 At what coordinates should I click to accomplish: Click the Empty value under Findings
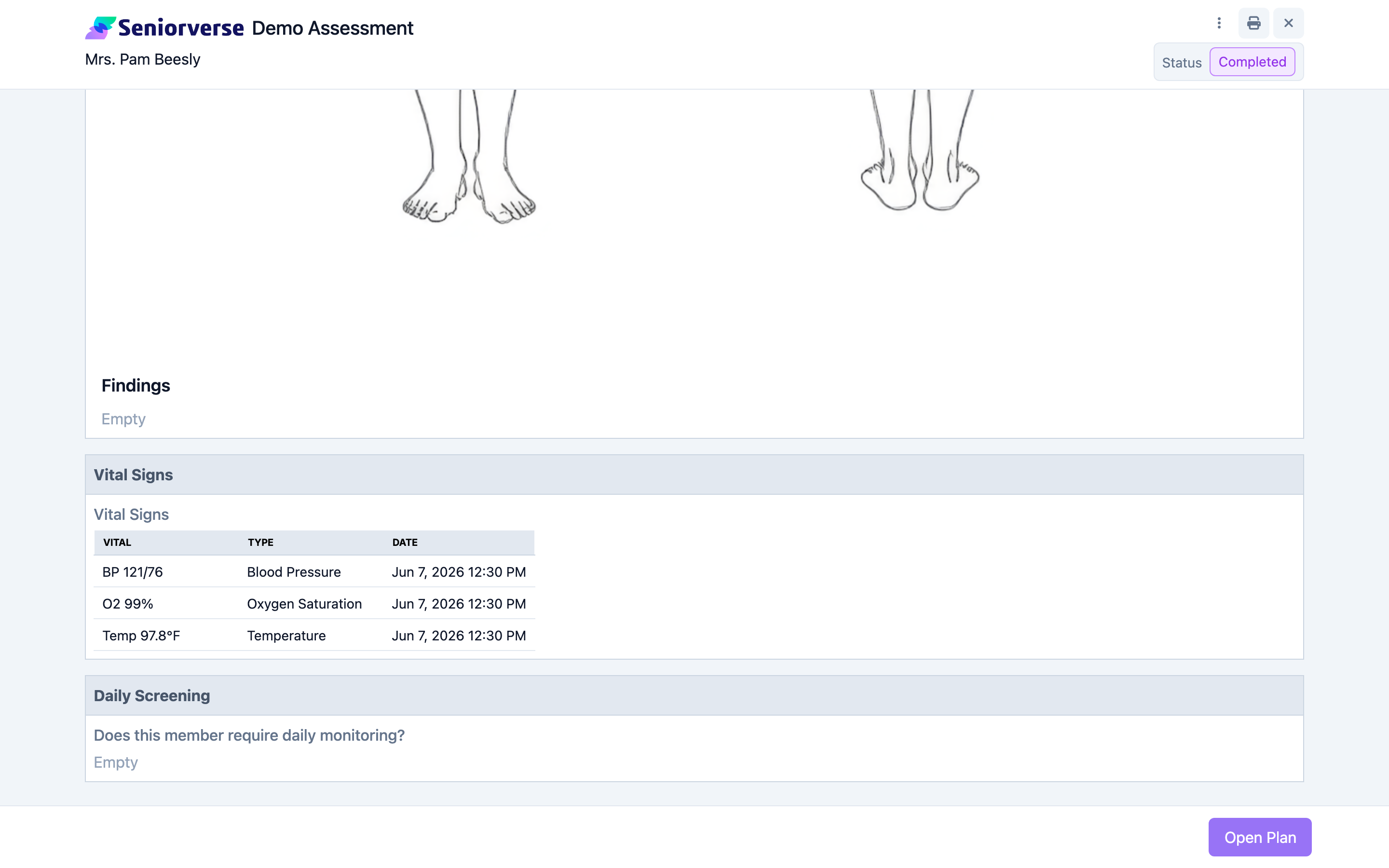[x=123, y=419]
